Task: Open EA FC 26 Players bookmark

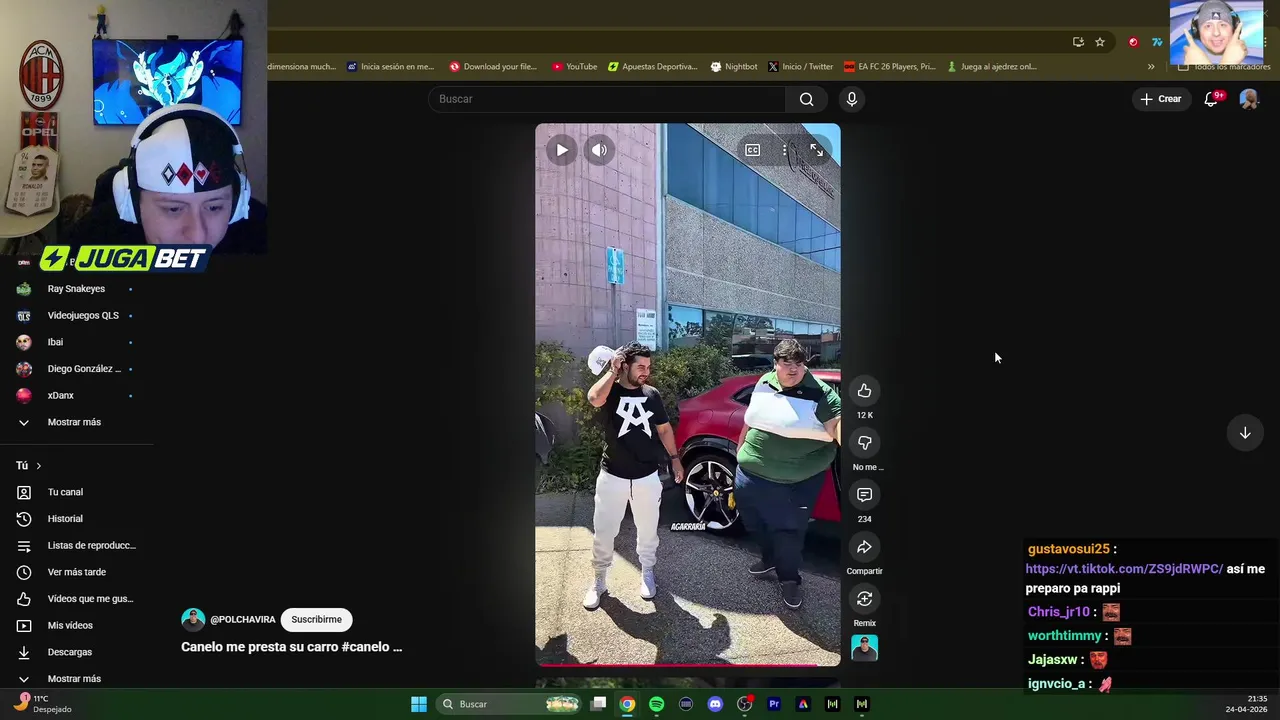Action: pyautogui.click(x=889, y=67)
